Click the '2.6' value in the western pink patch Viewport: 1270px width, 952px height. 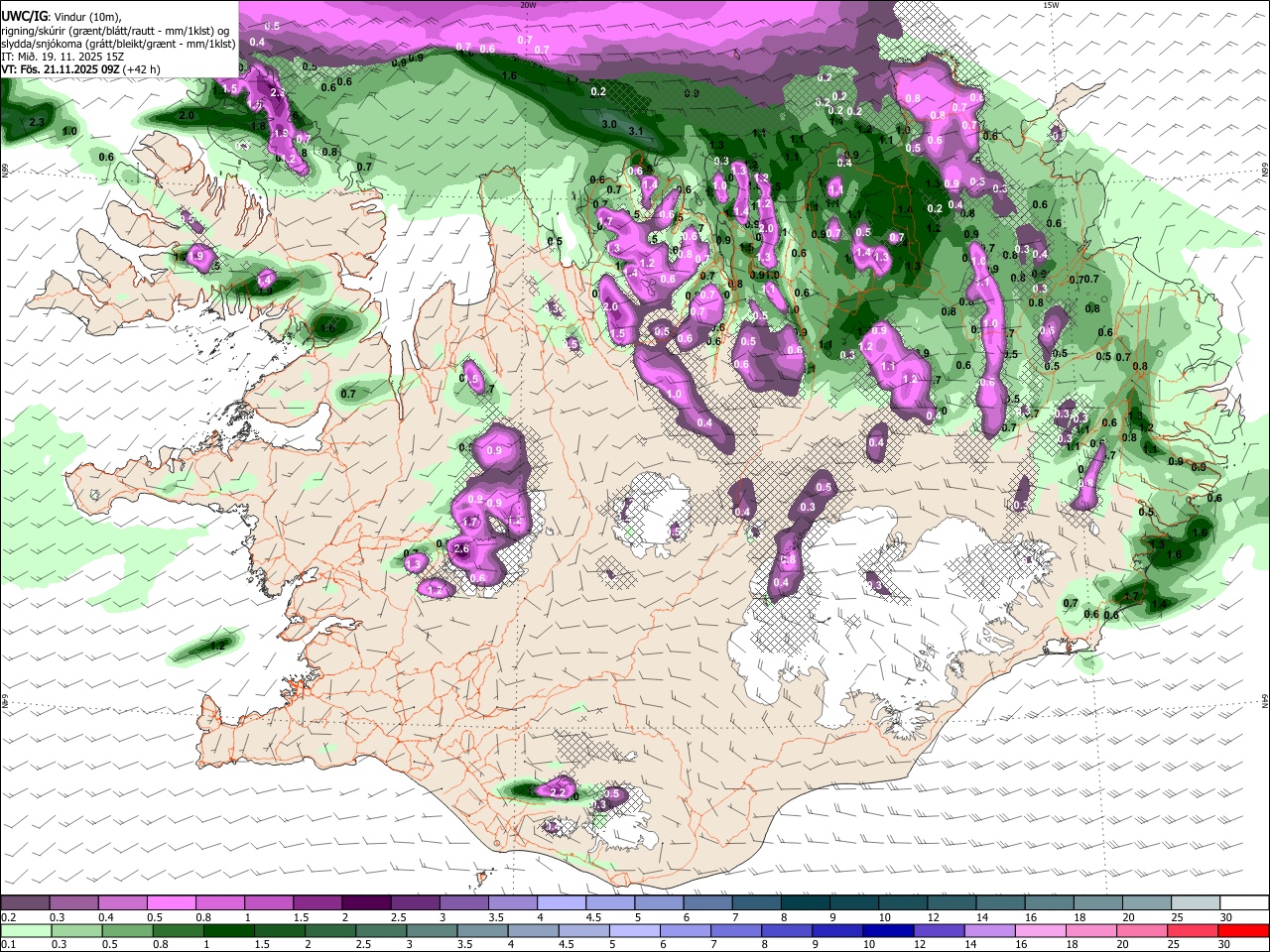point(460,549)
